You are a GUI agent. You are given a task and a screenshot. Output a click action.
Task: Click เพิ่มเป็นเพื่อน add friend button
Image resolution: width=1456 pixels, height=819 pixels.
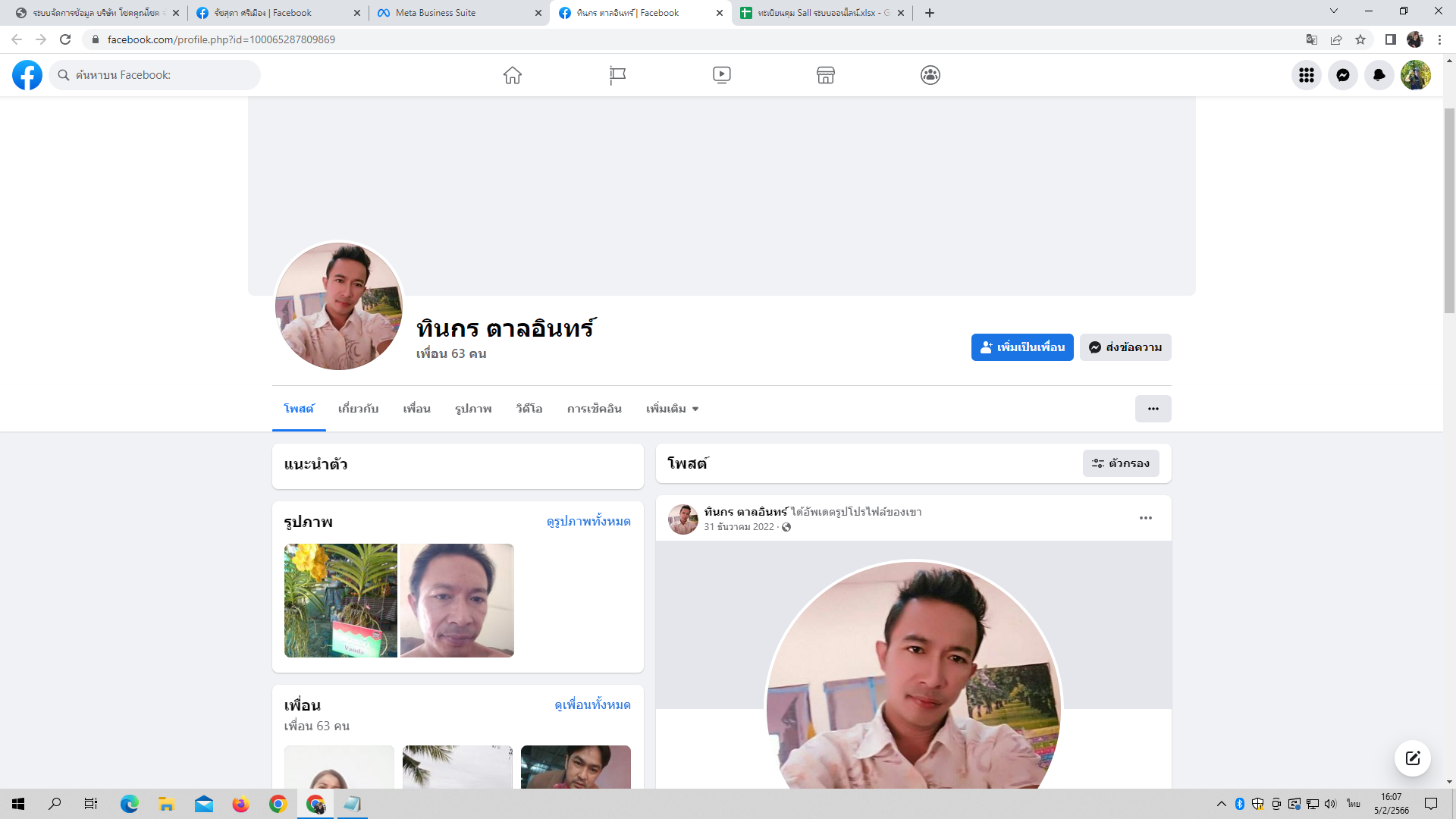[x=1021, y=347]
